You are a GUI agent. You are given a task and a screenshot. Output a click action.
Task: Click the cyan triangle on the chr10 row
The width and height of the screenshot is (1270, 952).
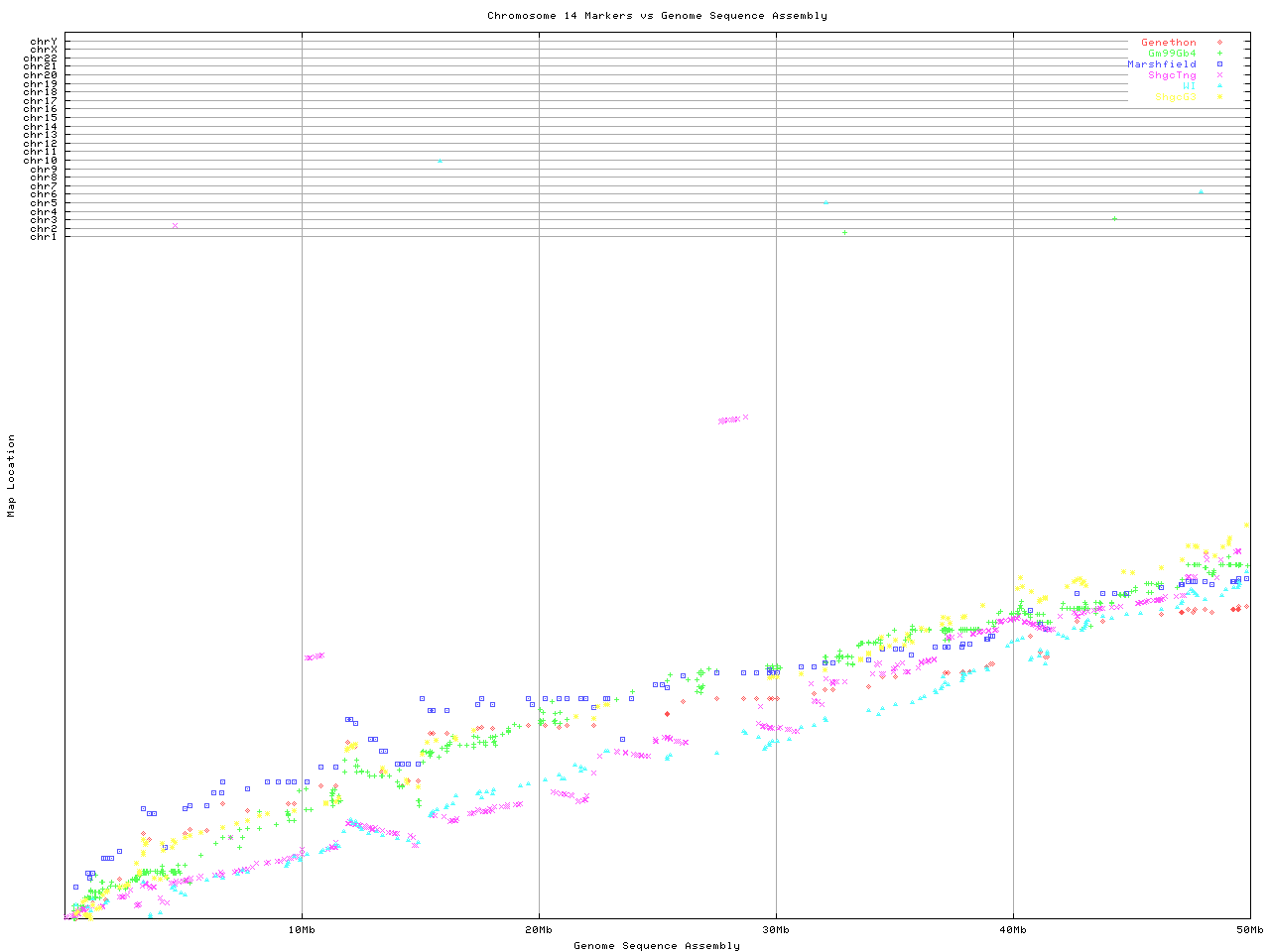click(440, 161)
